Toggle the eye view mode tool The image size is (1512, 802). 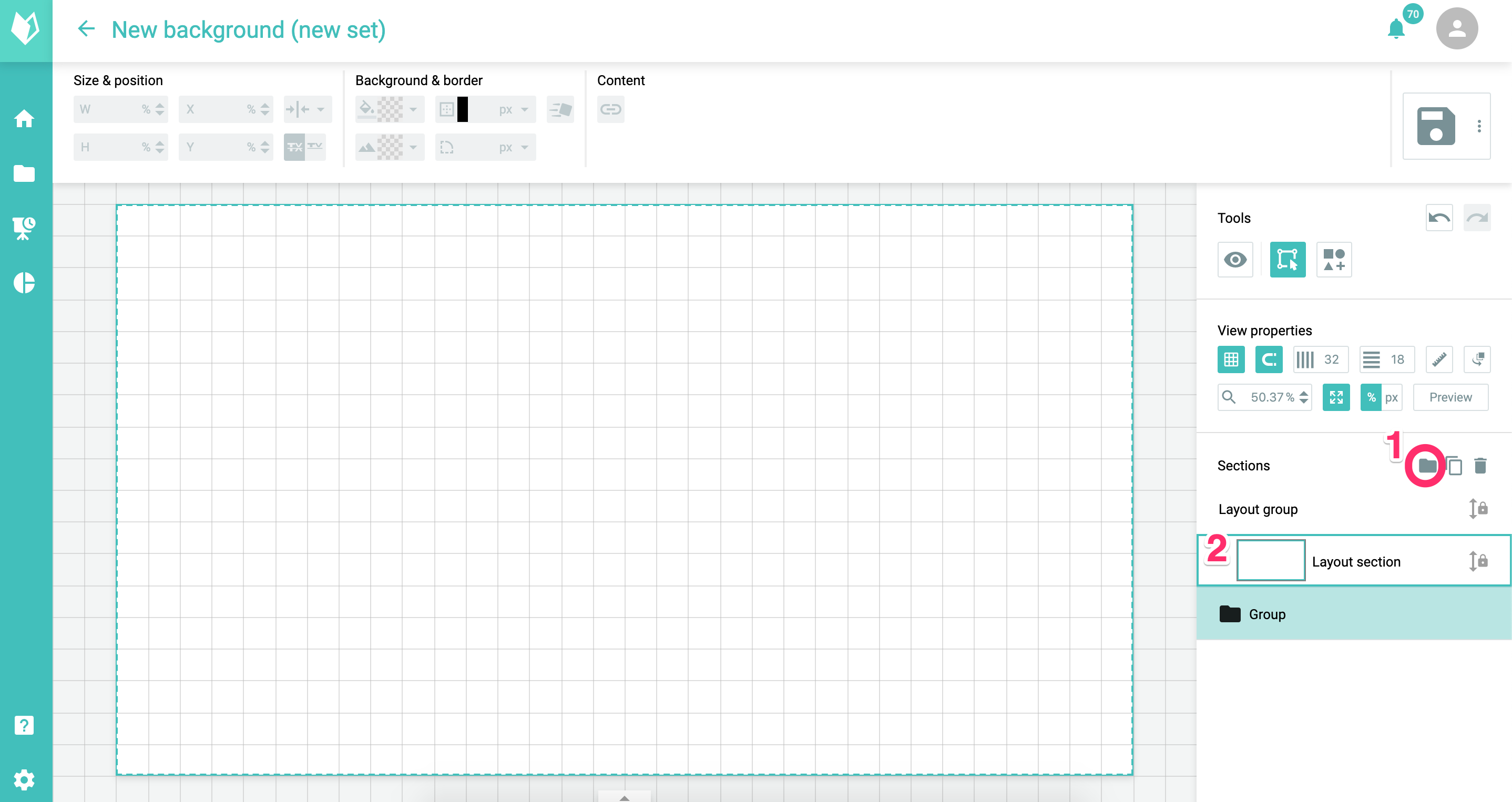(x=1235, y=259)
